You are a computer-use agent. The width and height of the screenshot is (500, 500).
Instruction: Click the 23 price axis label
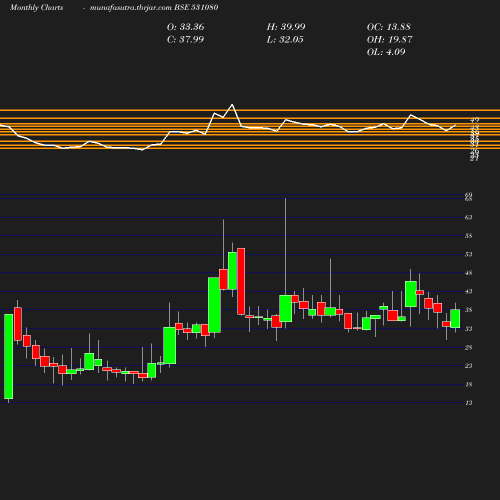(469, 366)
